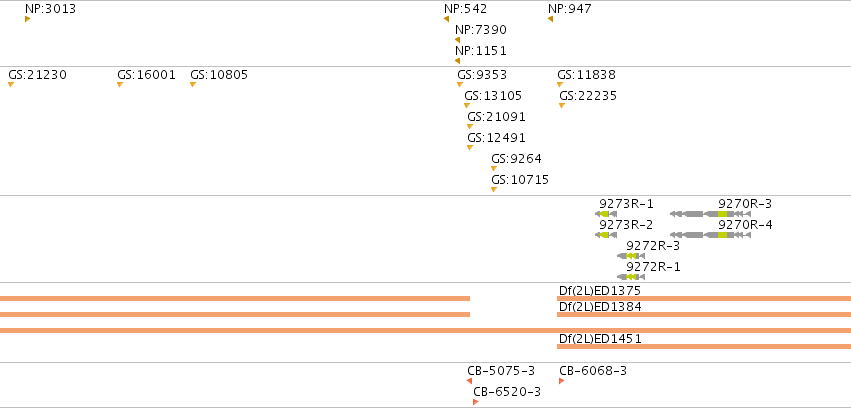Click the NP:947 text label

[x=570, y=9]
